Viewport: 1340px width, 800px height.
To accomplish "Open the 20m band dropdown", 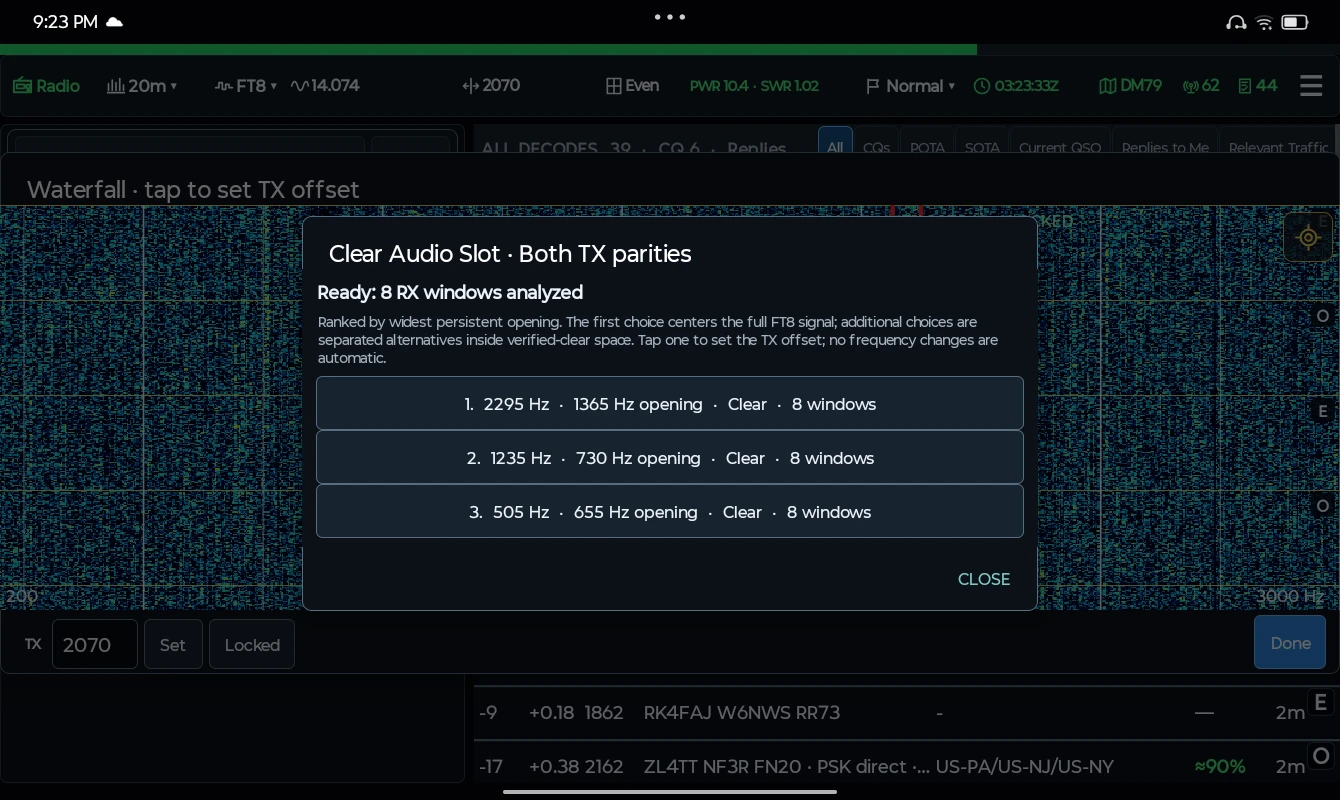I will pyautogui.click(x=142, y=86).
